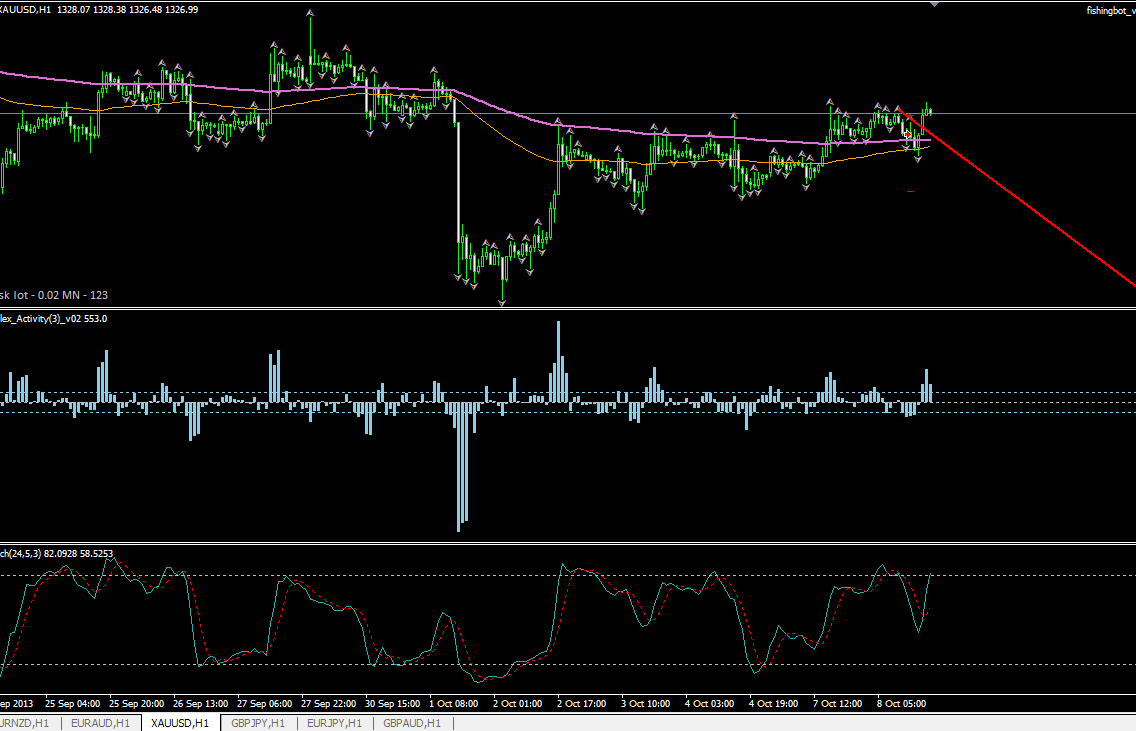This screenshot has width=1136, height=731.
Task: Click the '7 Oct 12:00' time axis label
Action: tap(838, 703)
